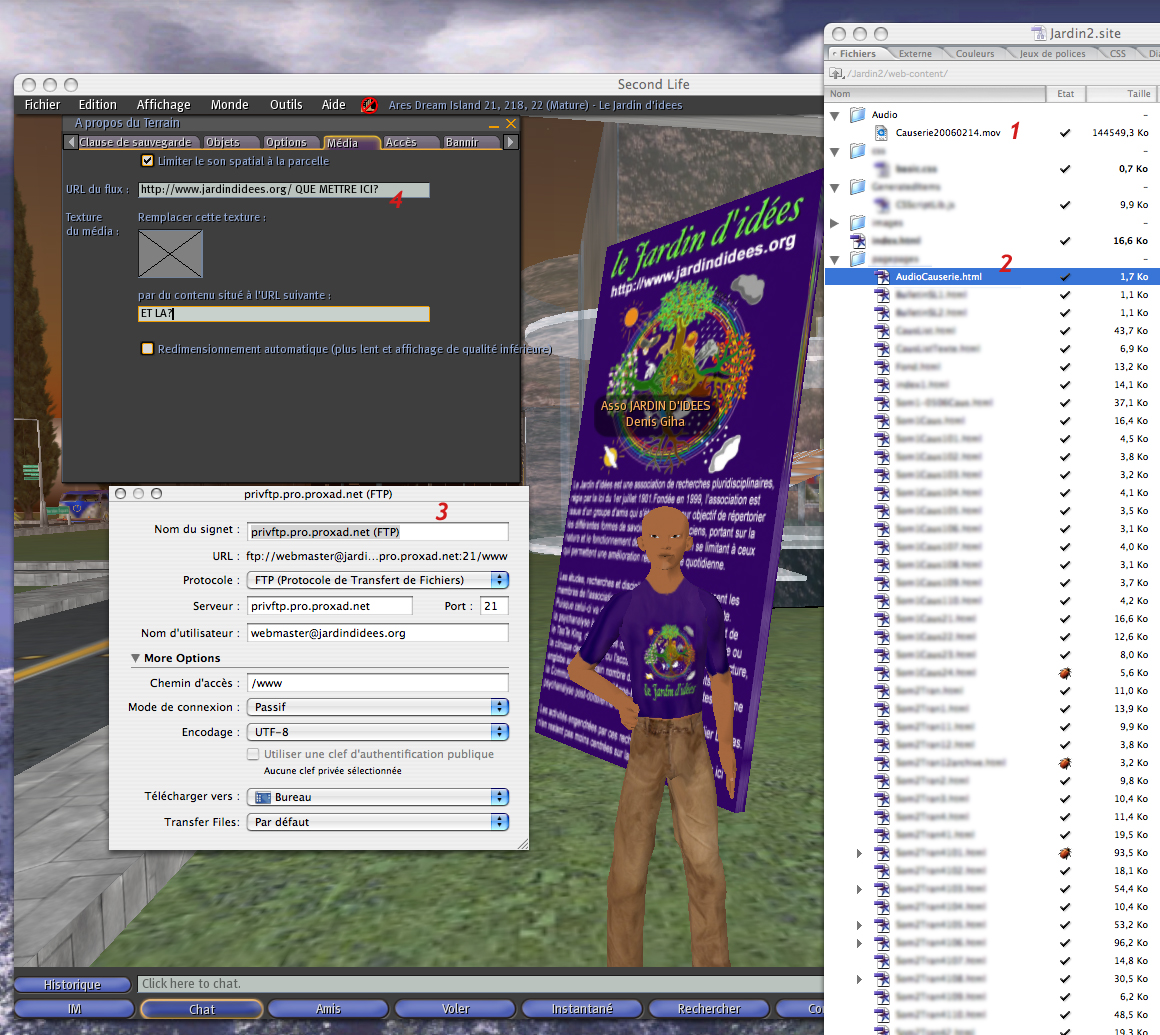Image resolution: width=1160 pixels, height=1035 pixels.
Task: Click the bug status icon in the 93,5 Ko row
Action: click(1065, 853)
